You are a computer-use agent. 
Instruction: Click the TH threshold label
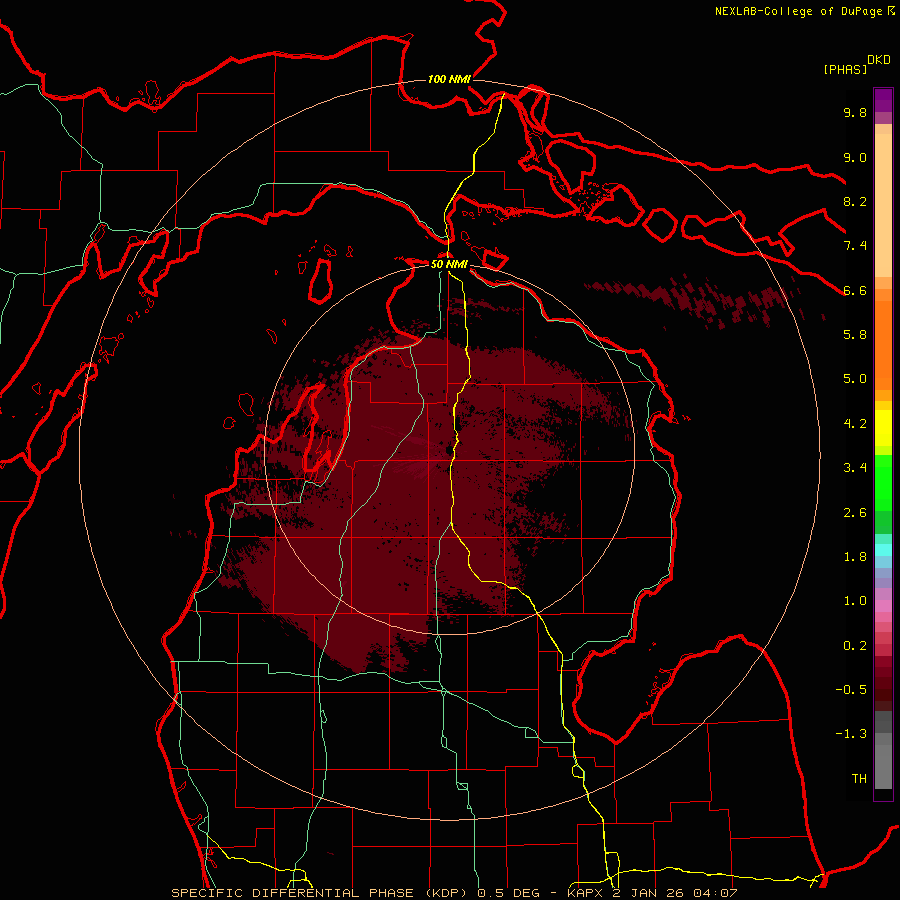tap(859, 779)
